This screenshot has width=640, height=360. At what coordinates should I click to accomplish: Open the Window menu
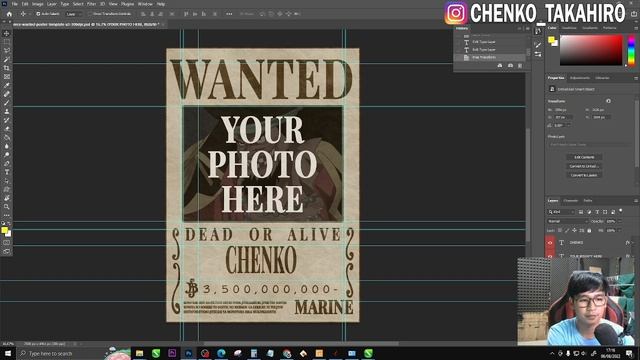point(145,4)
